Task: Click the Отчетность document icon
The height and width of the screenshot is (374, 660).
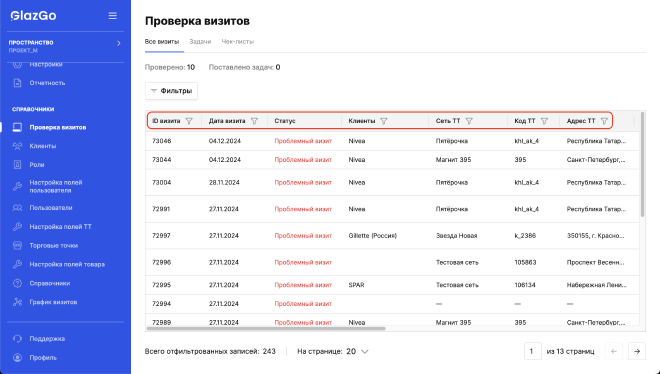Action: [x=17, y=83]
